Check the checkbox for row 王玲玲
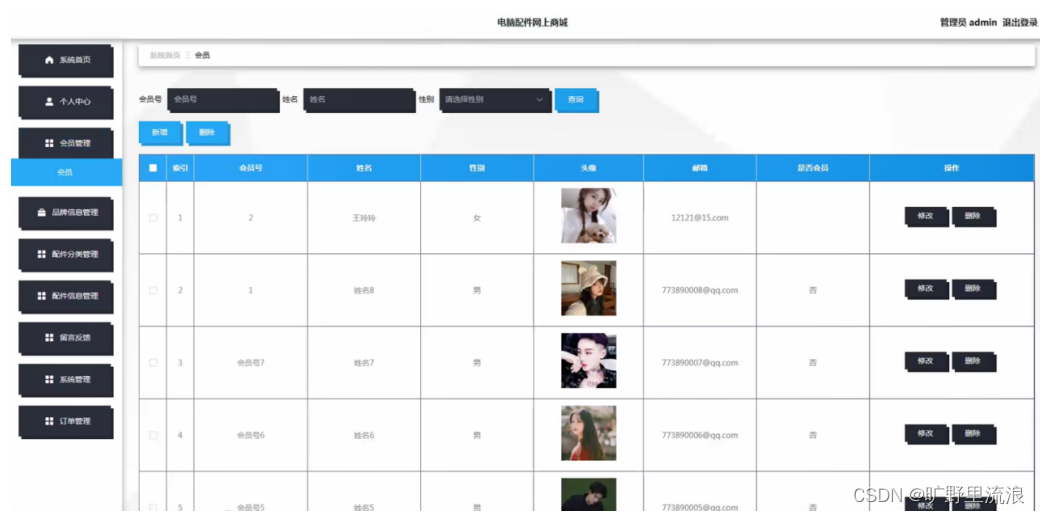The width and height of the screenshot is (1040, 514). [x=153, y=218]
